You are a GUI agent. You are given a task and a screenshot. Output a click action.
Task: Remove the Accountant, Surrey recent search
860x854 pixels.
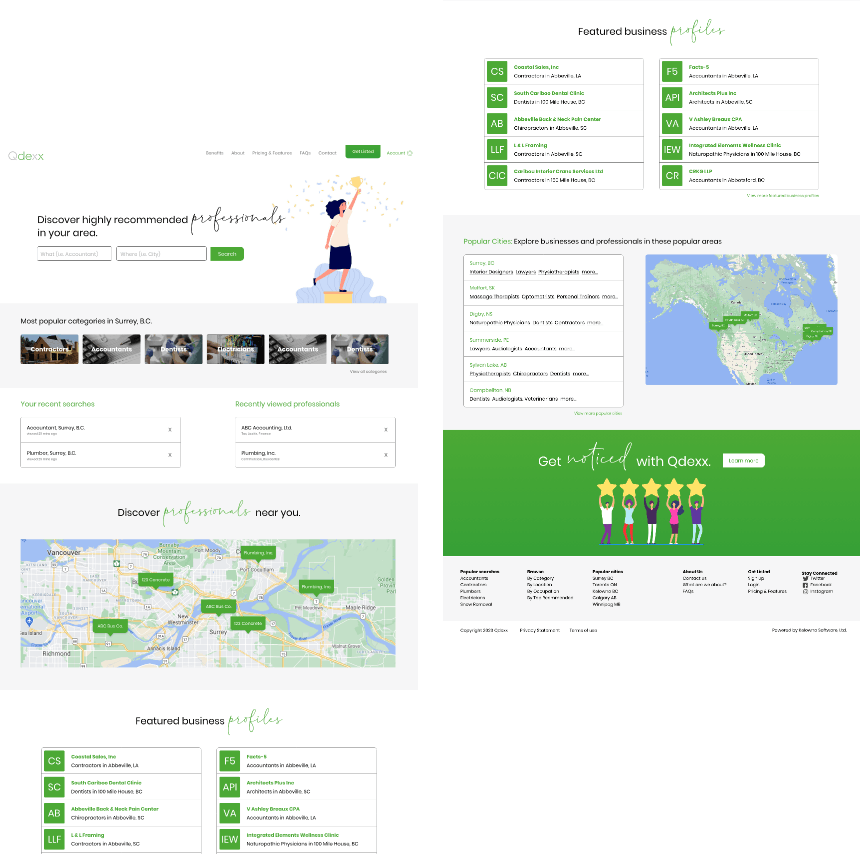point(170,429)
